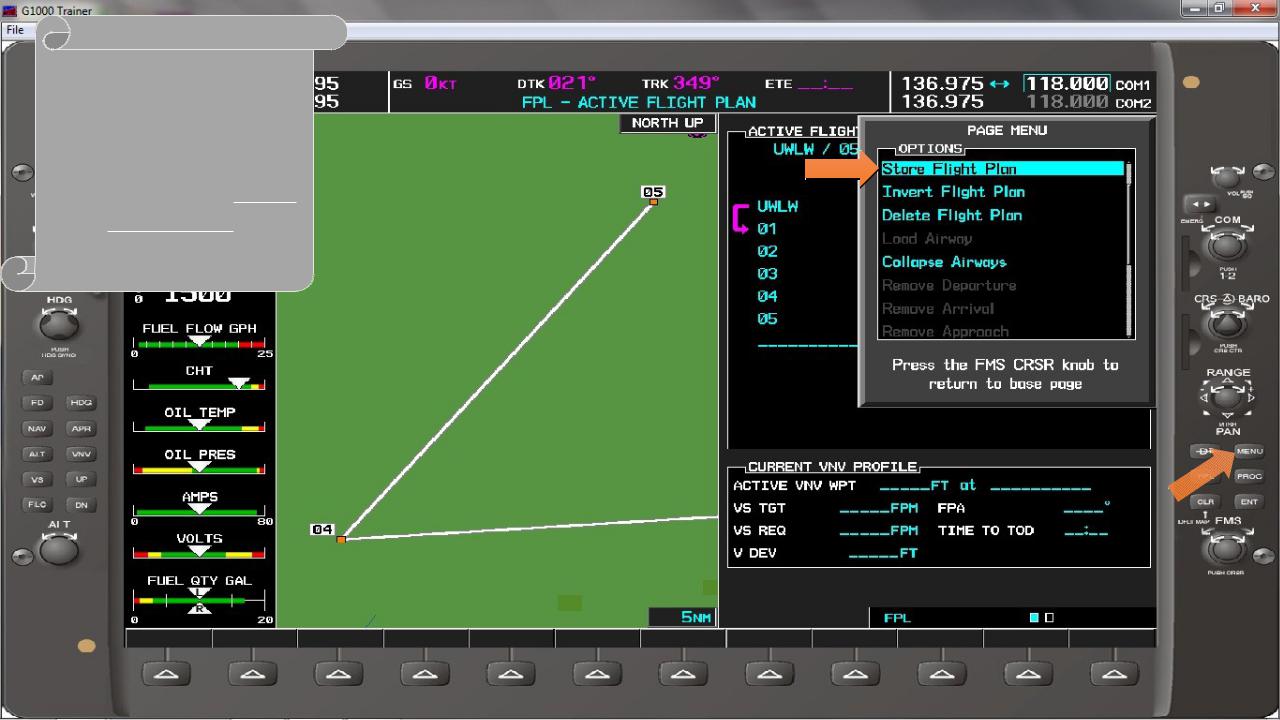This screenshot has width=1280, height=720.
Task: Choose Delete Flight Plan option
Action: [952, 215]
